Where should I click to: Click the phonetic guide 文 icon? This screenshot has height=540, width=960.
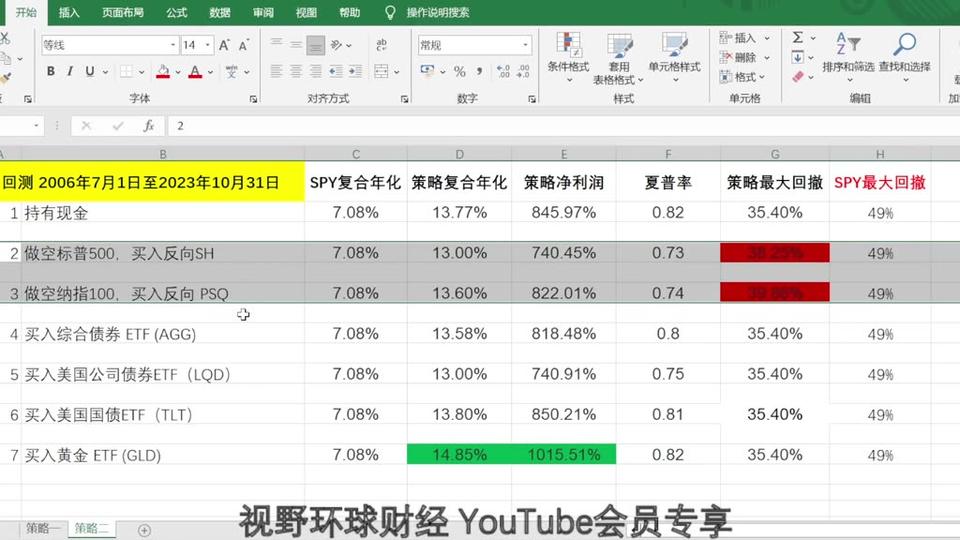[x=231, y=72]
